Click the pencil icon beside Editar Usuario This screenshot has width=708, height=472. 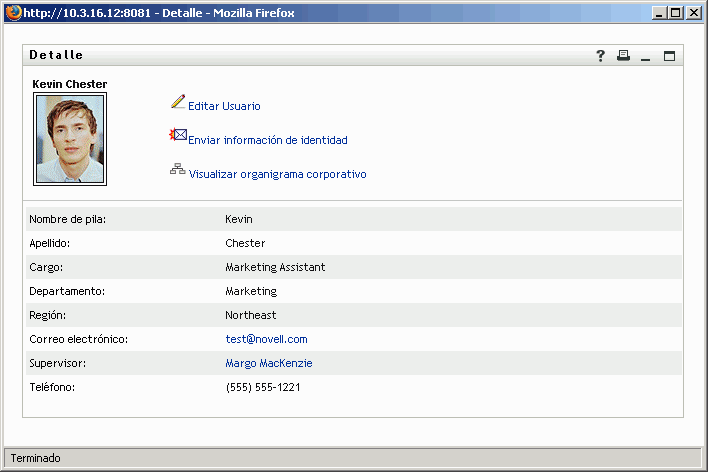pos(178,102)
